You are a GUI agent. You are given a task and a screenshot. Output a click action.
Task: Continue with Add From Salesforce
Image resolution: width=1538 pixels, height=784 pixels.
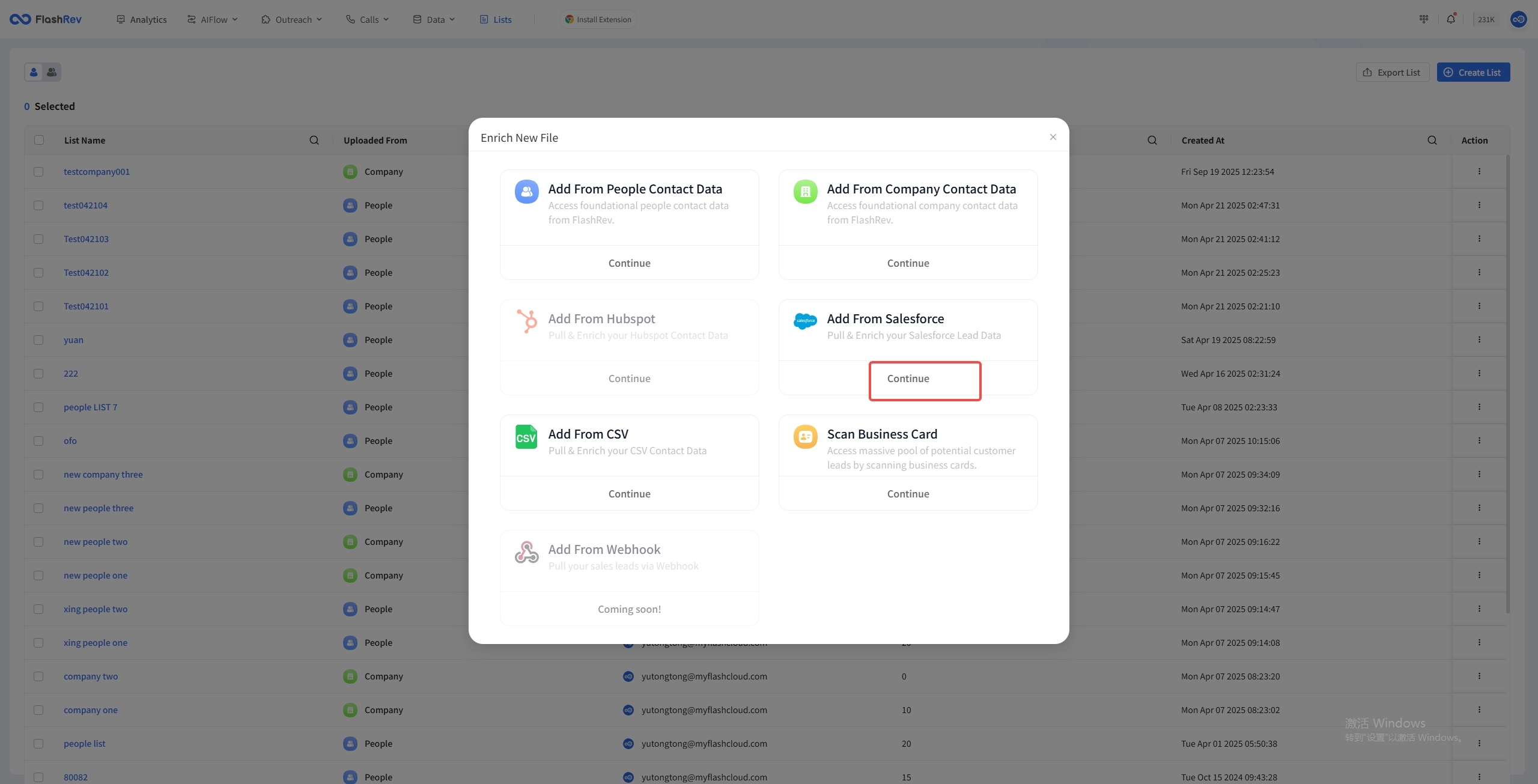908,378
